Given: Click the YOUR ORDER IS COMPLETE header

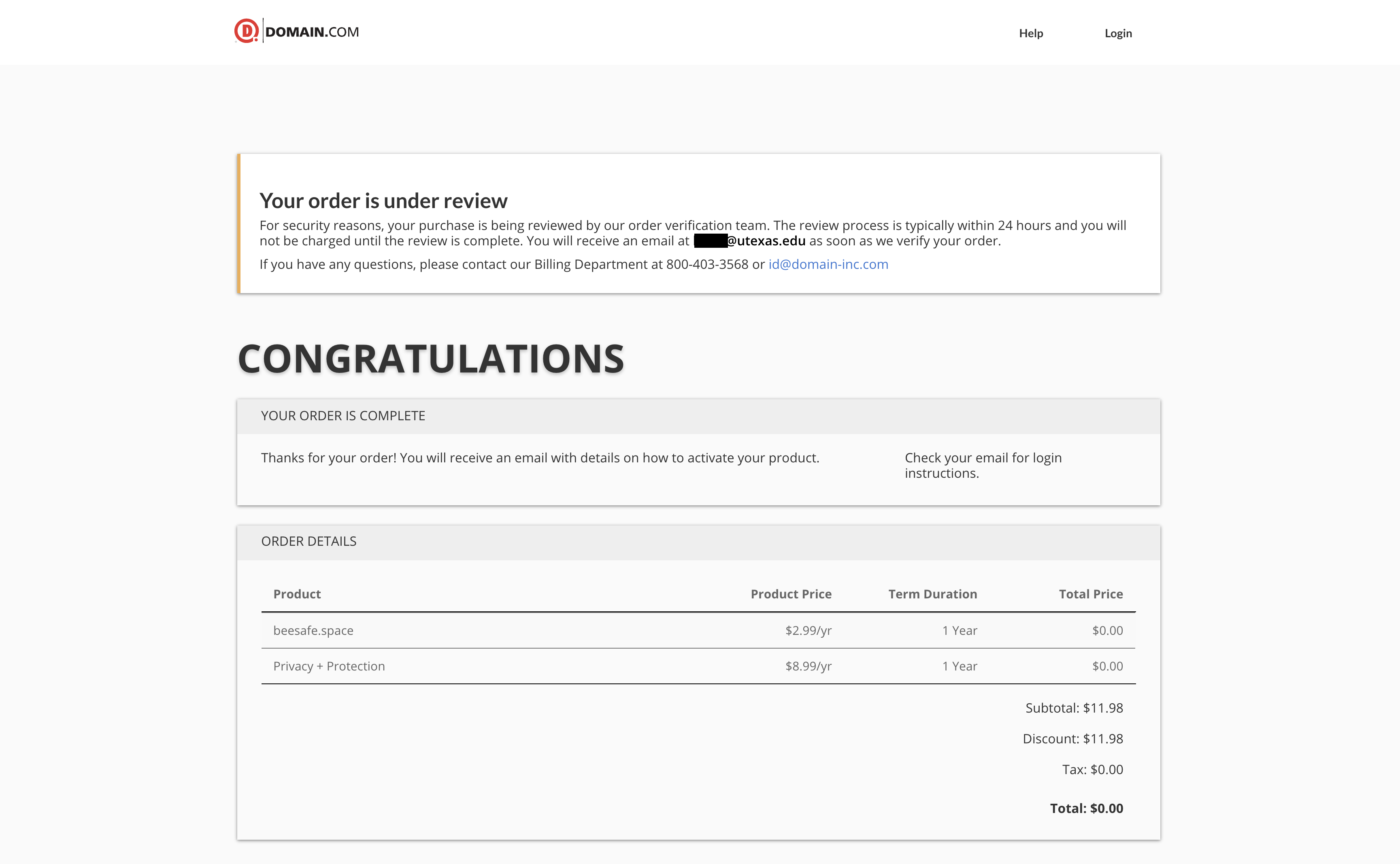Looking at the screenshot, I should (343, 416).
